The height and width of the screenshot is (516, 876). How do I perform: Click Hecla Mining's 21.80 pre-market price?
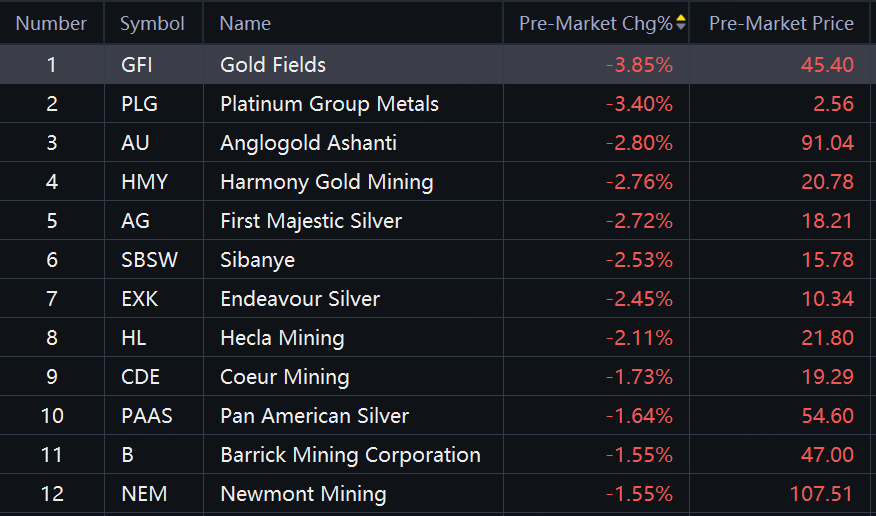(x=828, y=338)
